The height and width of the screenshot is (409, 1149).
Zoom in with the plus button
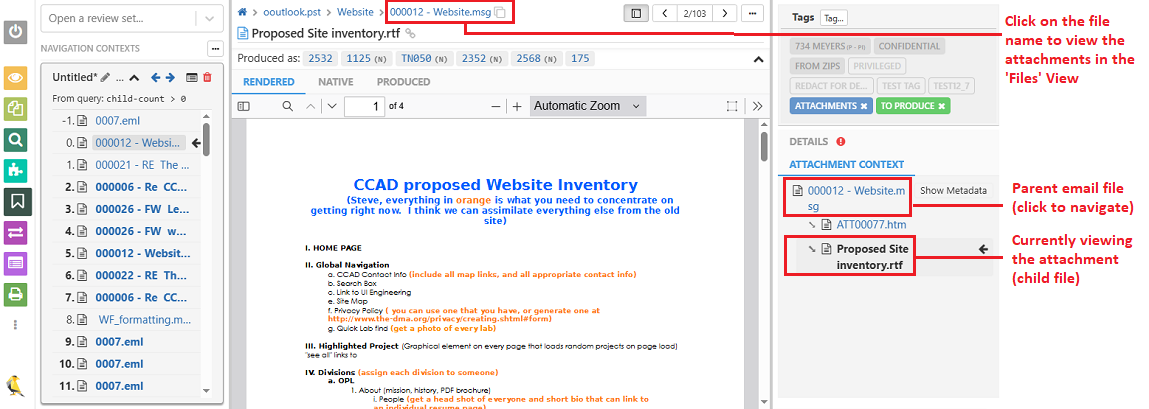point(517,106)
